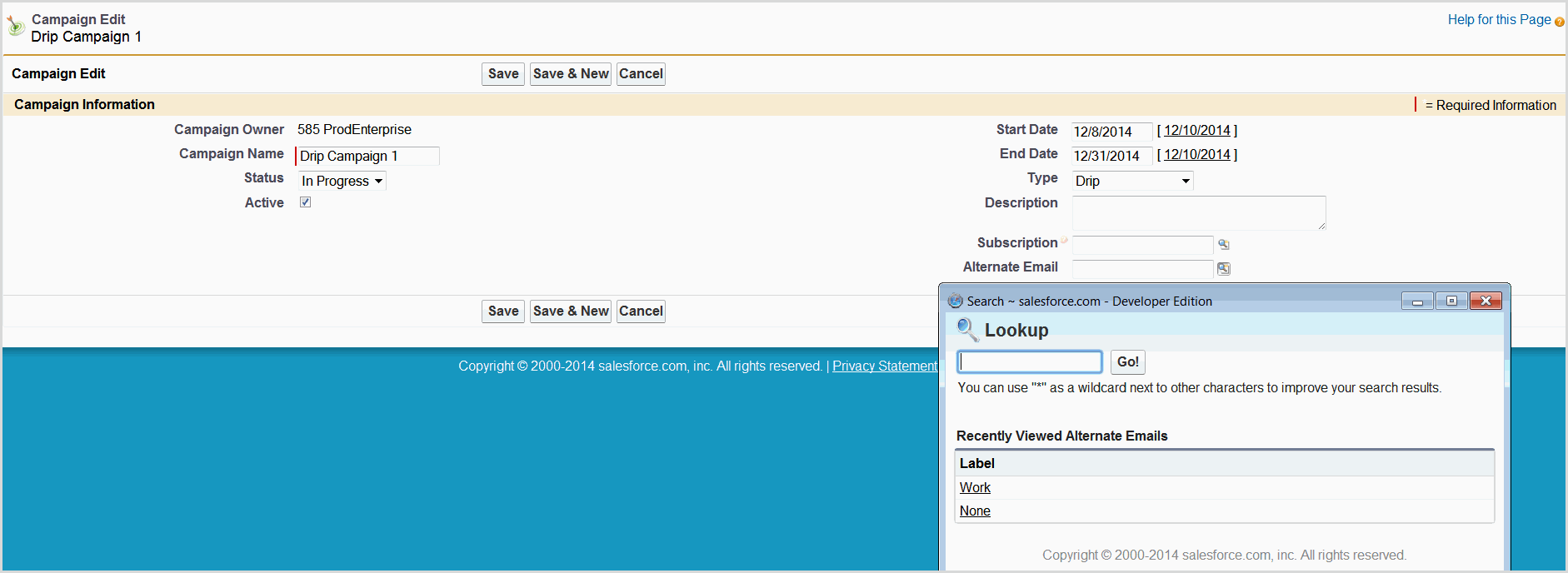Expand the Status dropdown
1568x573 pixels.
pos(342,181)
